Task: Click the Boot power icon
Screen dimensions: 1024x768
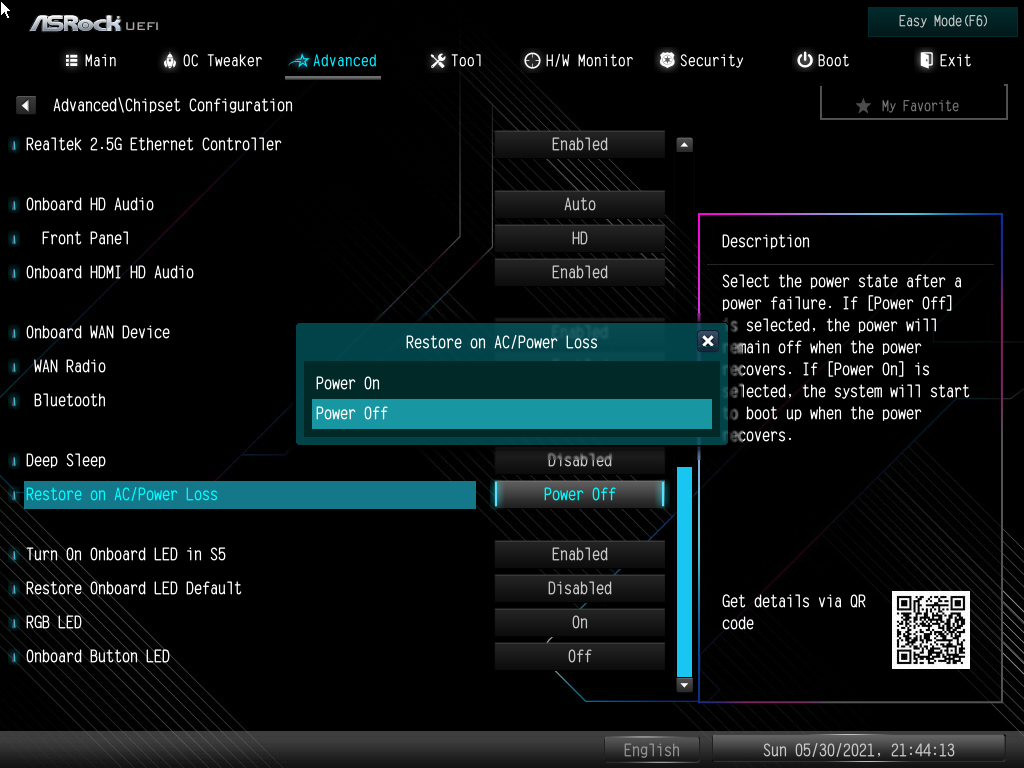Action: pyautogui.click(x=805, y=60)
